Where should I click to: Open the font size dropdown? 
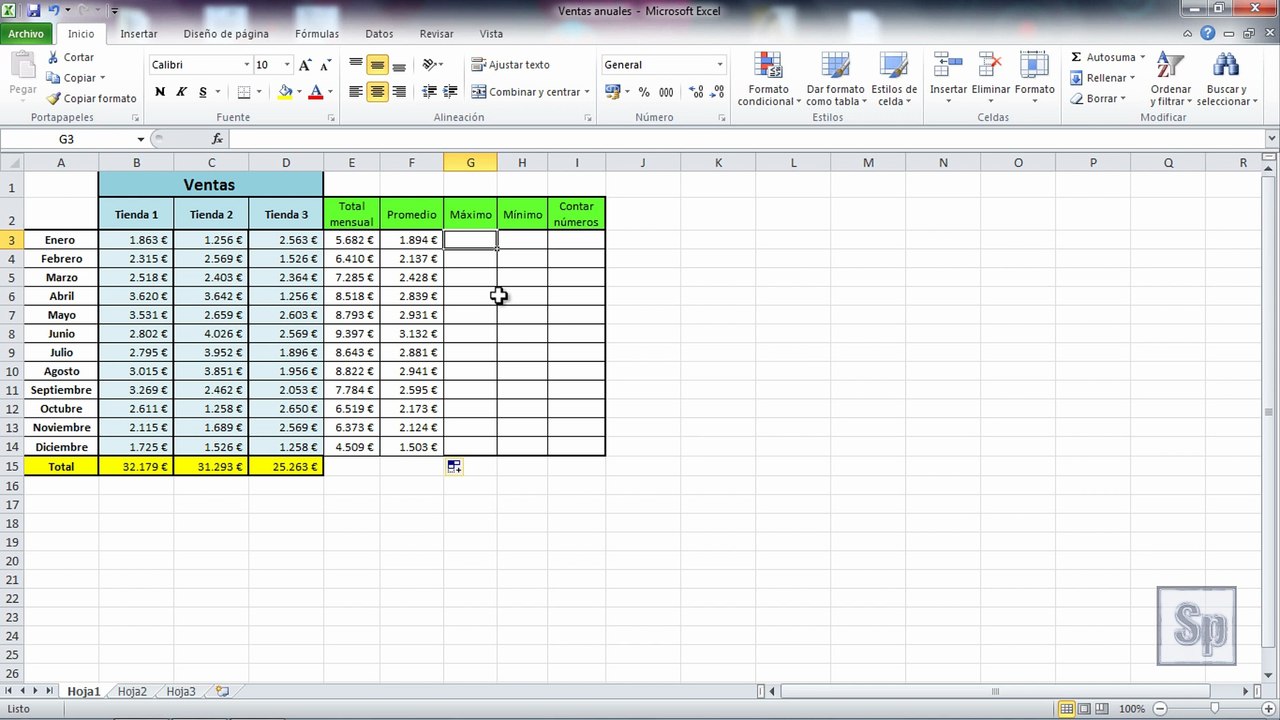[287, 65]
